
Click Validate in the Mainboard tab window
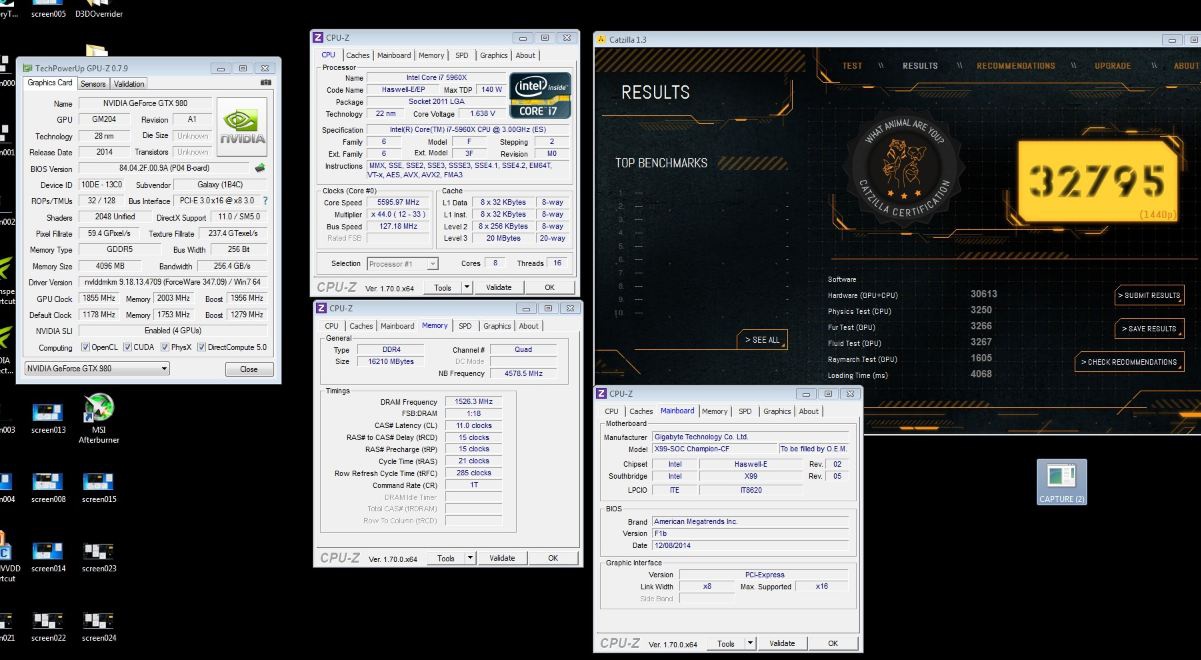782,643
